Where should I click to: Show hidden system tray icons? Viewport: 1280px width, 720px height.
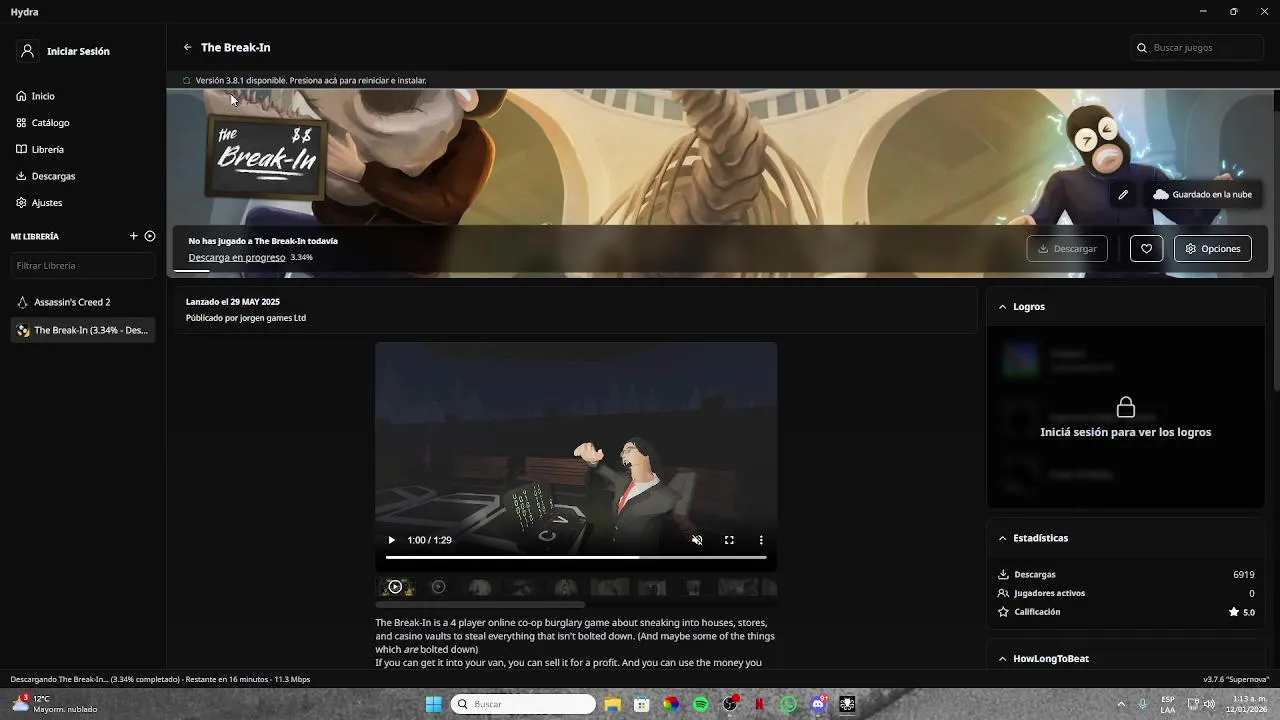1121,704
